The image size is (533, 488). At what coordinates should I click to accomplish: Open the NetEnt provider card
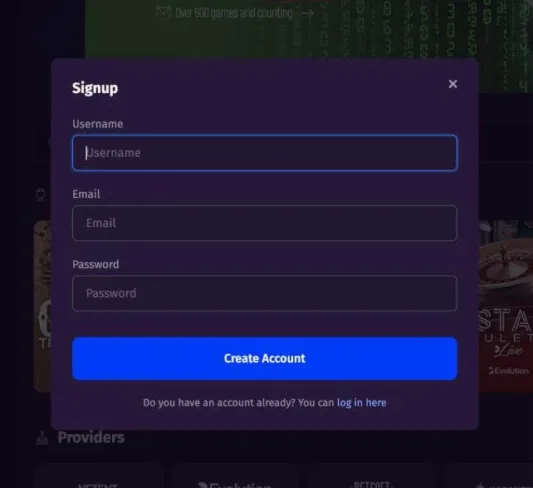[x=98, y=476]
